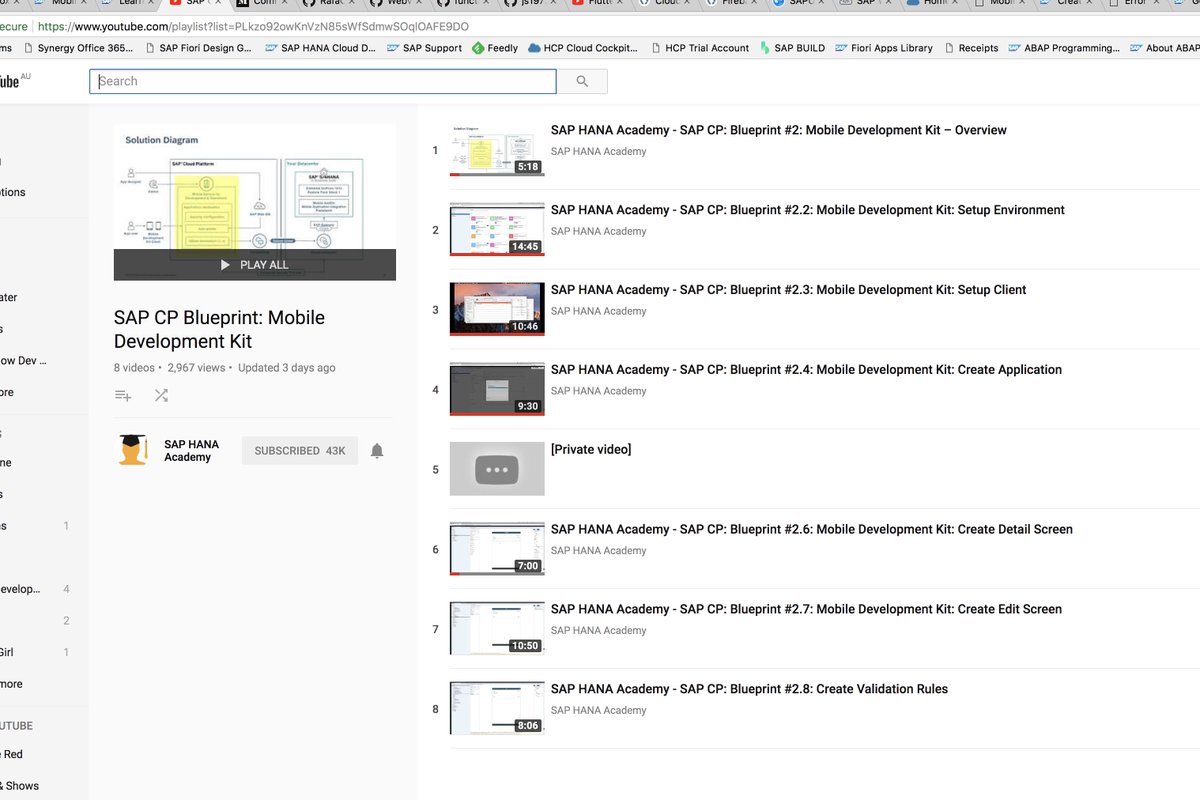The width and height of the screenshot is (1200, 800).
Task: Open SAP Support bookmark
Action: pyautogui.click(x=423, y=48)
